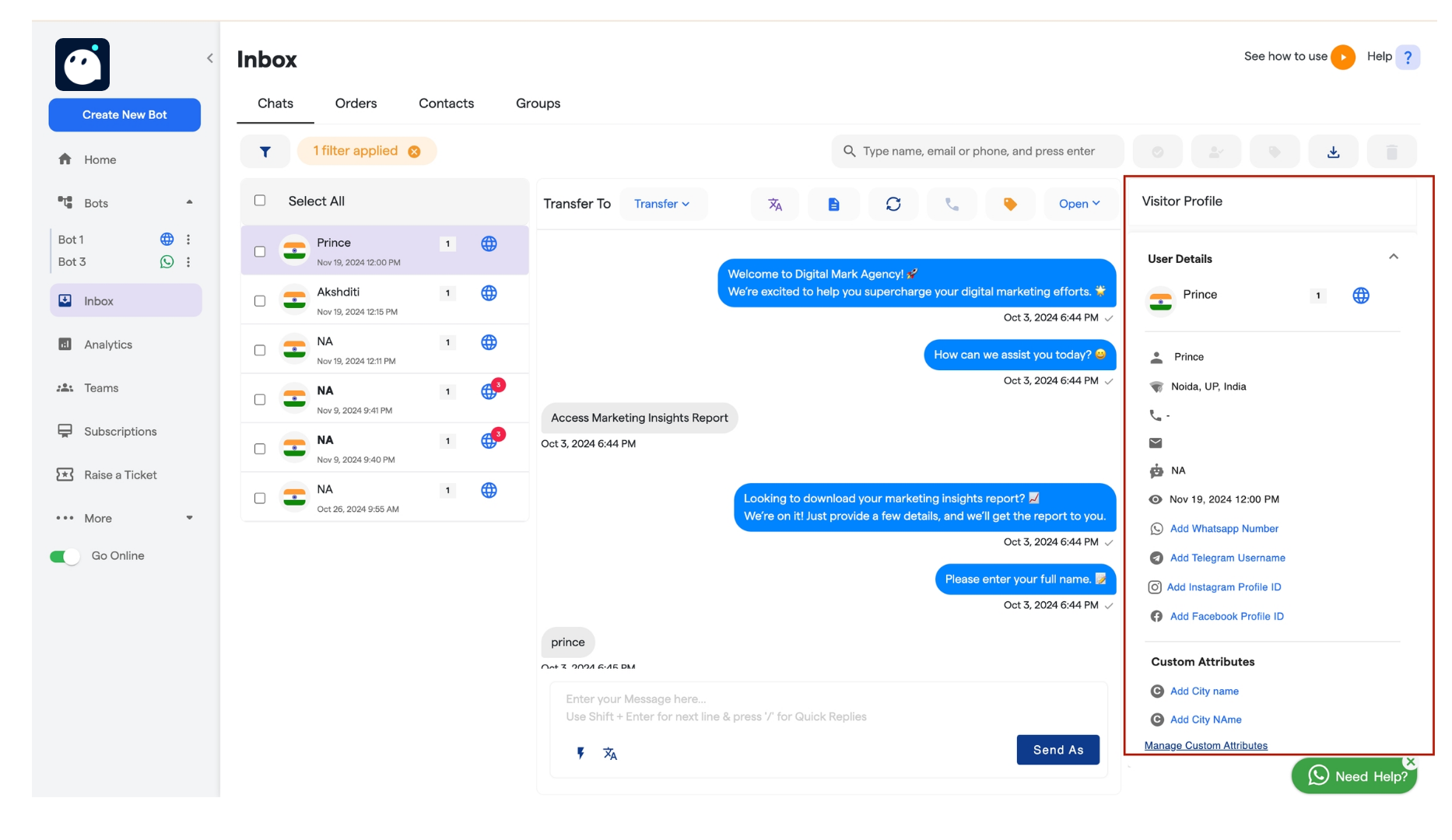1452x840 pixels.
Task: Click the translate icon in the chat header
Action: point(775,204)
